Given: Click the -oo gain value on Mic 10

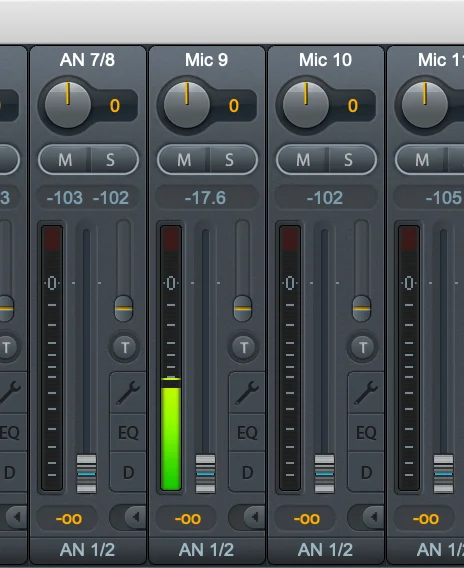Looking at the screenshot, I should click(x=306, y=519).
